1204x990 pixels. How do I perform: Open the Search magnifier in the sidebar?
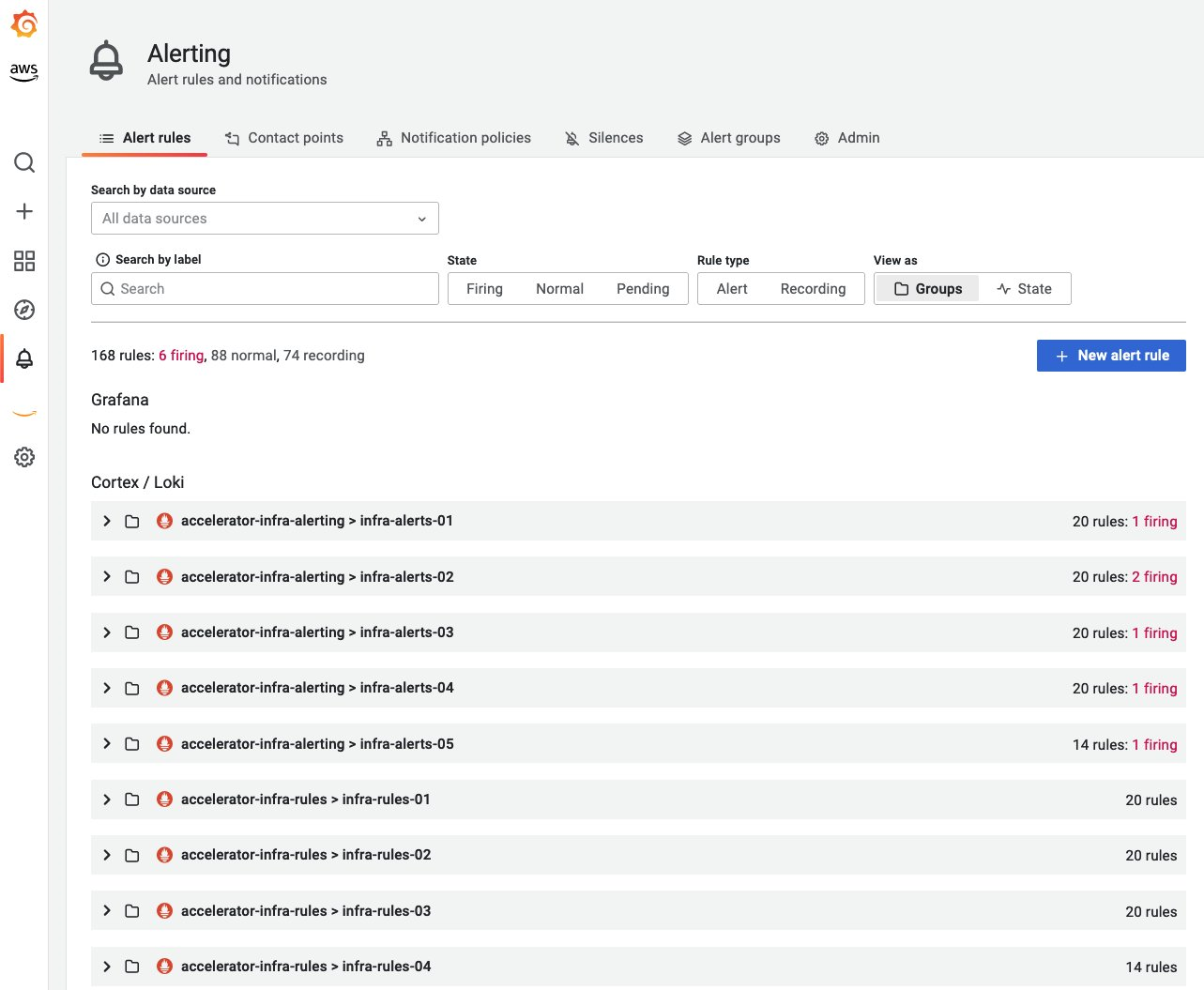[x=23, y=161]
